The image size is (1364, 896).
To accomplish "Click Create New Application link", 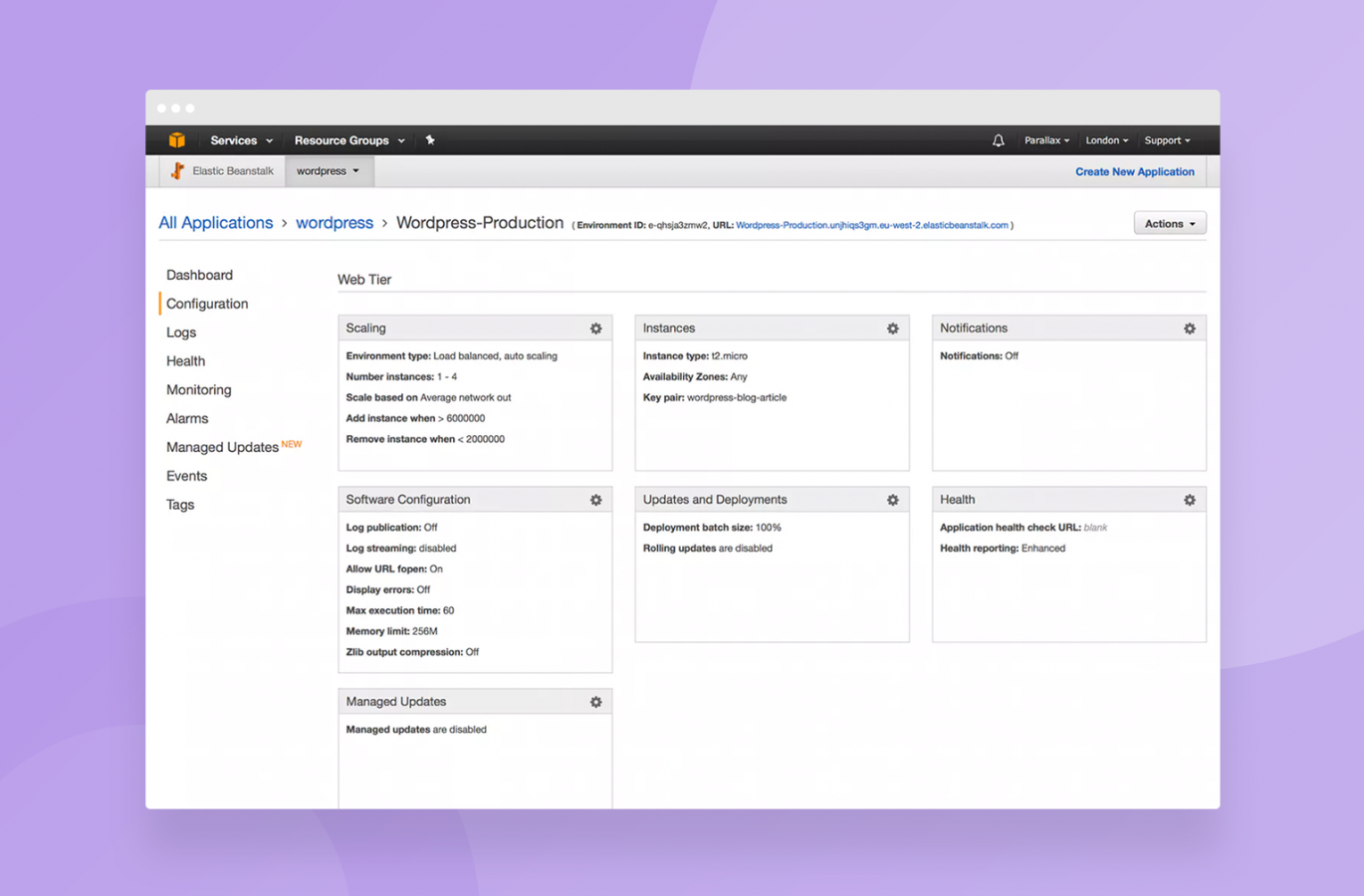I will tap(1134, 171).
